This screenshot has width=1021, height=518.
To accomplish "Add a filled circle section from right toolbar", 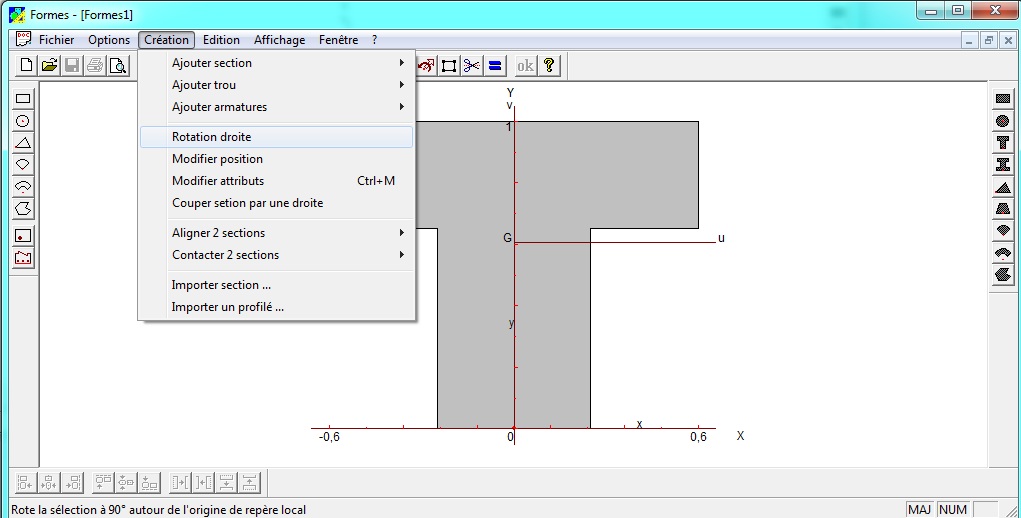I will click(1003, 121).
